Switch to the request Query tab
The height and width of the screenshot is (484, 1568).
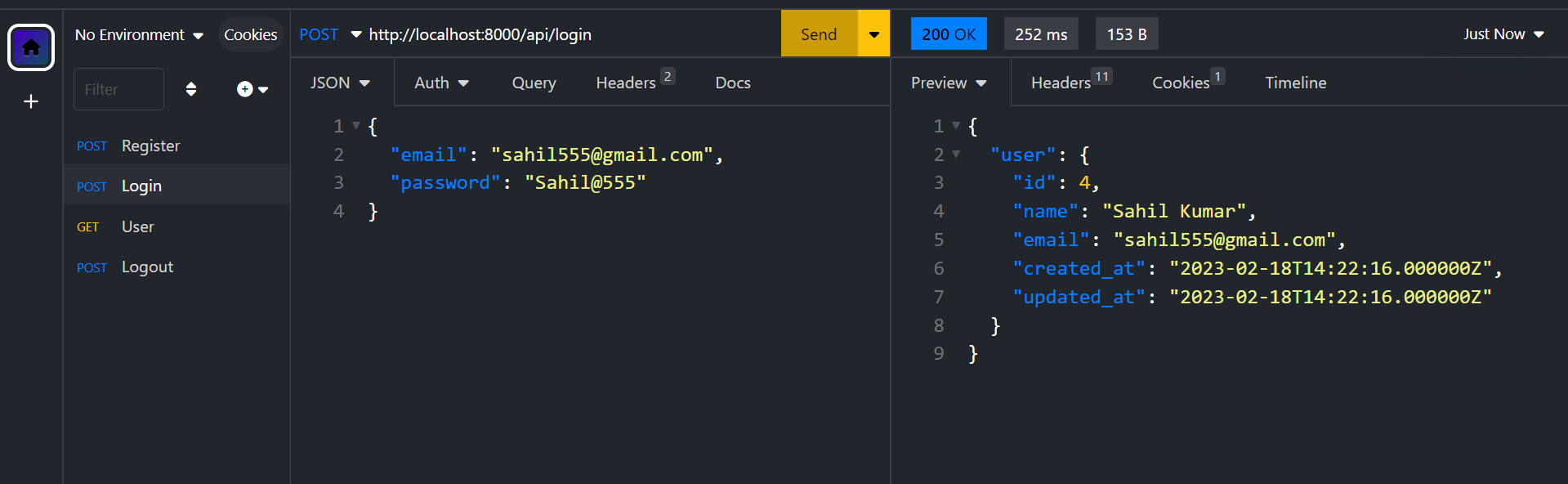pos(534,83)
